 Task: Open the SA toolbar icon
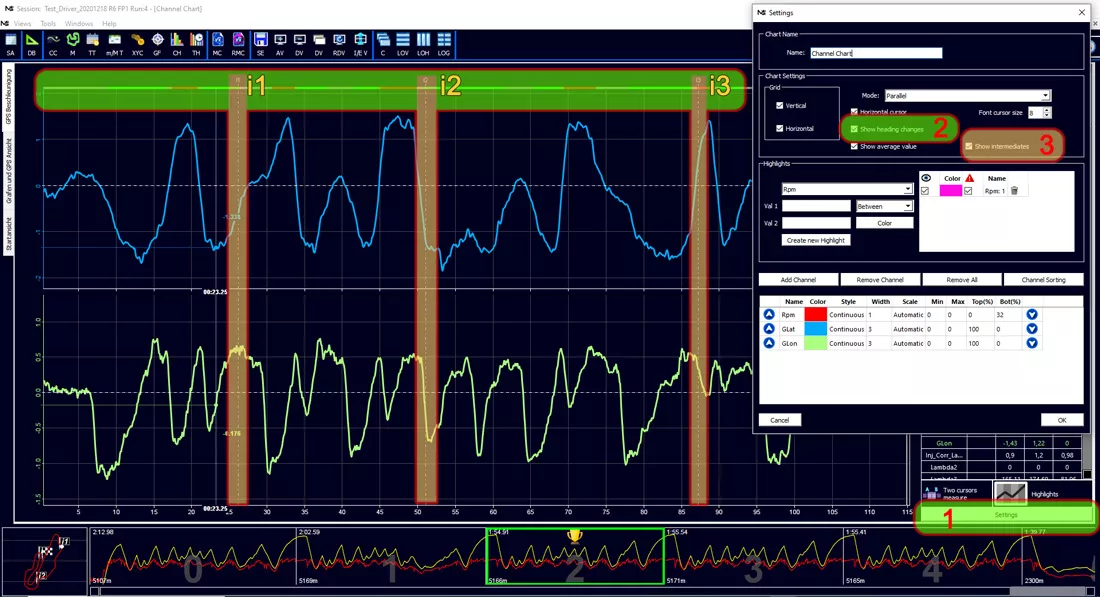click(11, 43)
